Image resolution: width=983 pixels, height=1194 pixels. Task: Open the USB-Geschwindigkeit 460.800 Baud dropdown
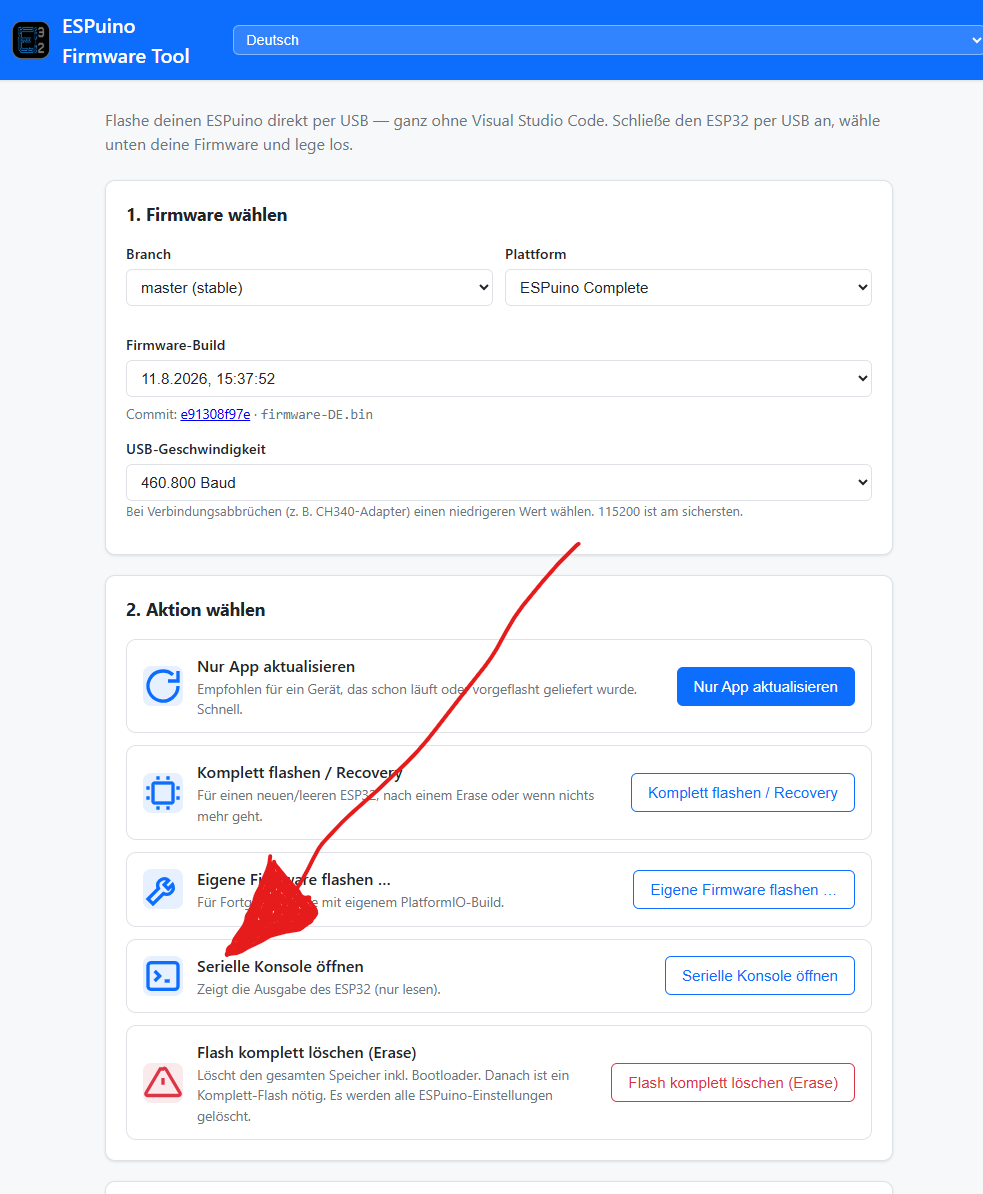[499, 483]
